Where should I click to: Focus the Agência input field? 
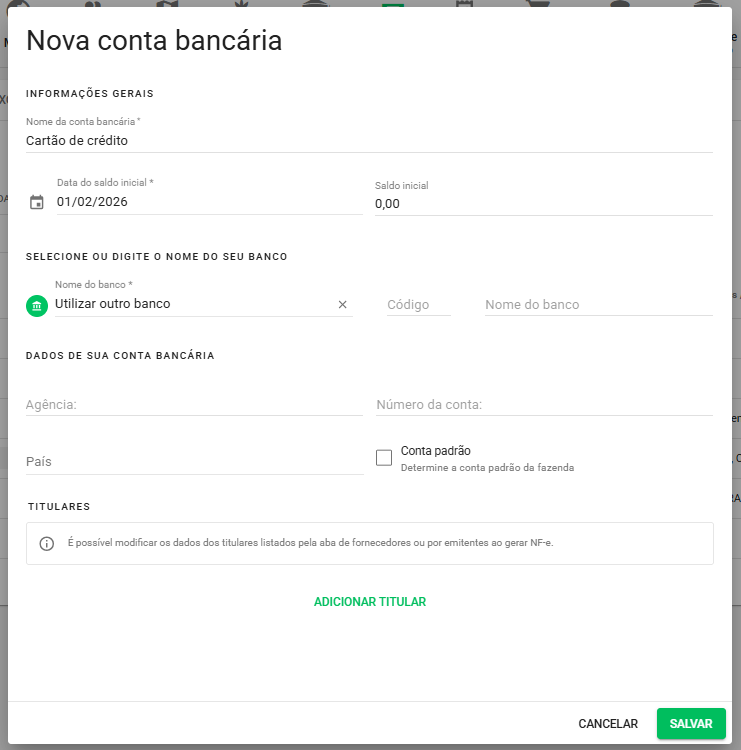click(x=194, y=405)
